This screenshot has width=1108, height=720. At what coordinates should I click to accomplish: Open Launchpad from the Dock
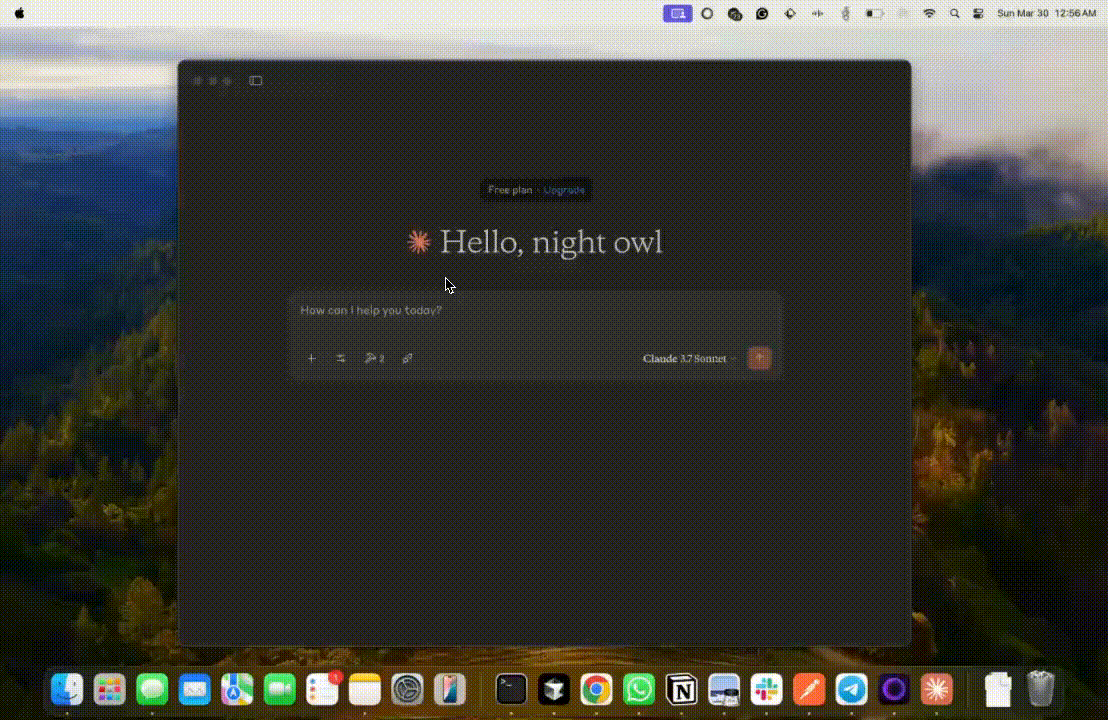[x=110, y=689]
